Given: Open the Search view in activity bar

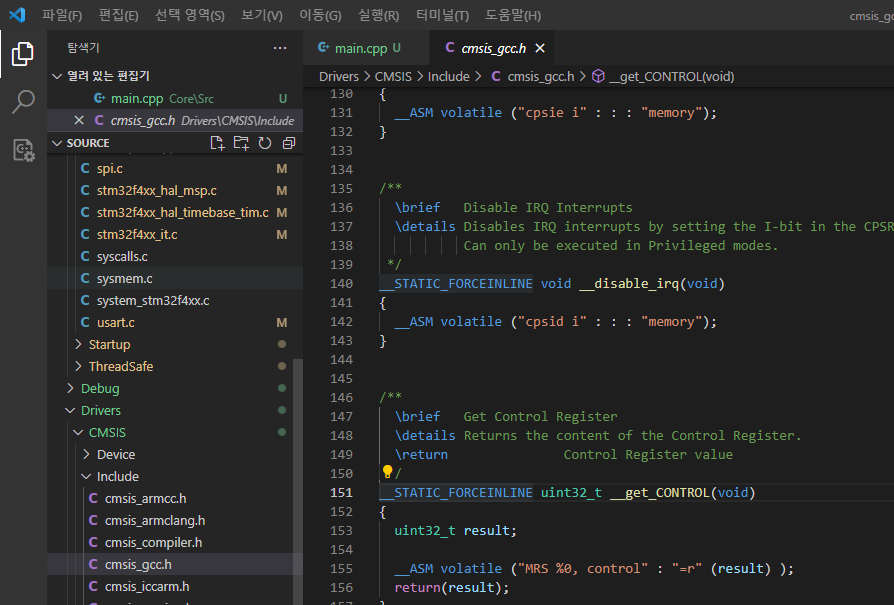Looking at the screenshot, I should [22, 102].
